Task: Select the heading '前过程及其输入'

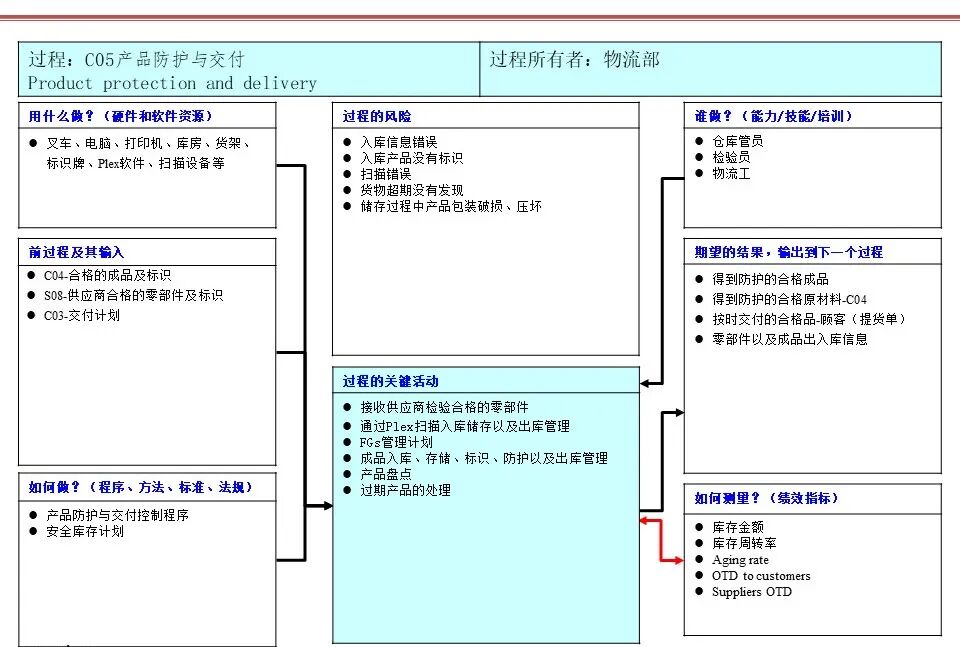Action: (x=76, y=252)
